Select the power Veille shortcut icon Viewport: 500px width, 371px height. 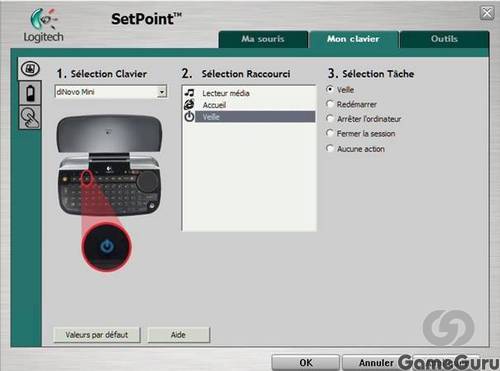click(x=189, y=116)
